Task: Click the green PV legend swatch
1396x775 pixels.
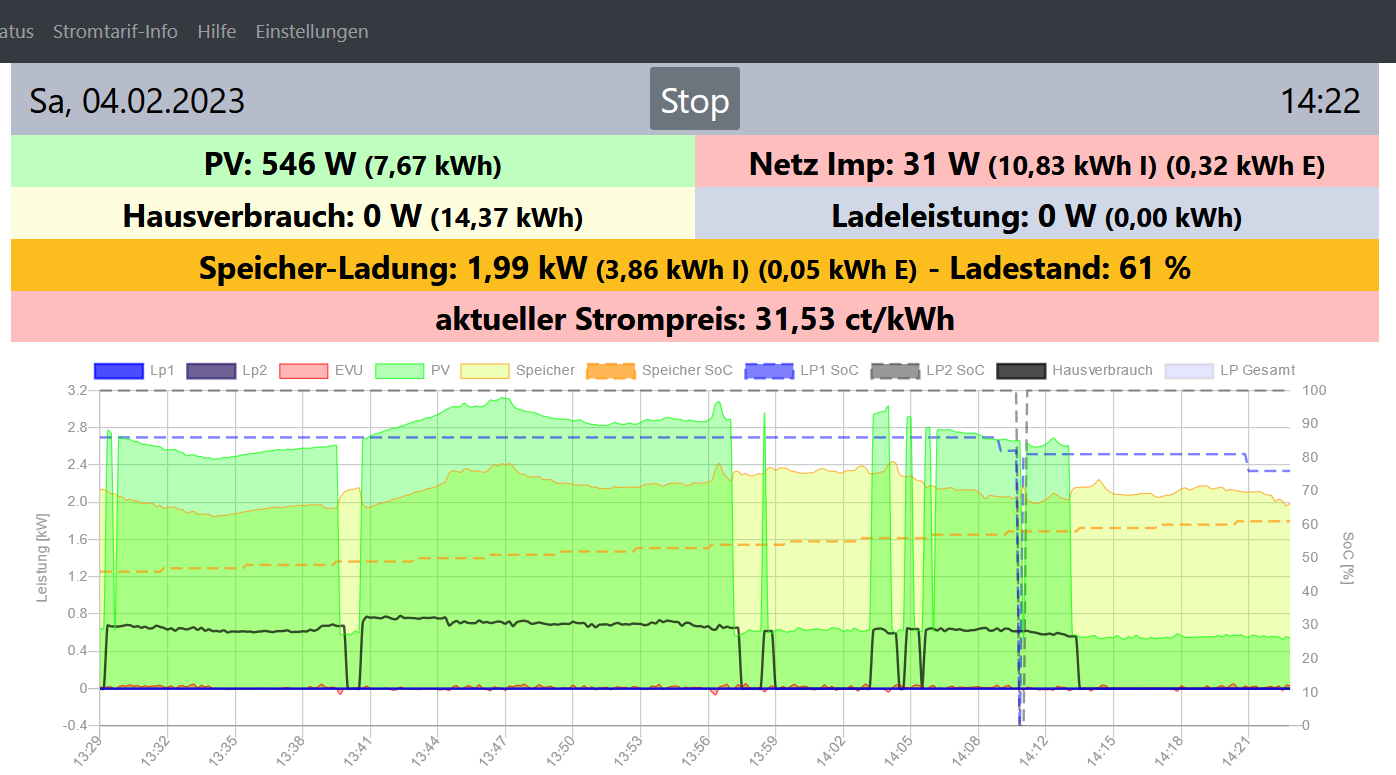Action: click(401, 370)
